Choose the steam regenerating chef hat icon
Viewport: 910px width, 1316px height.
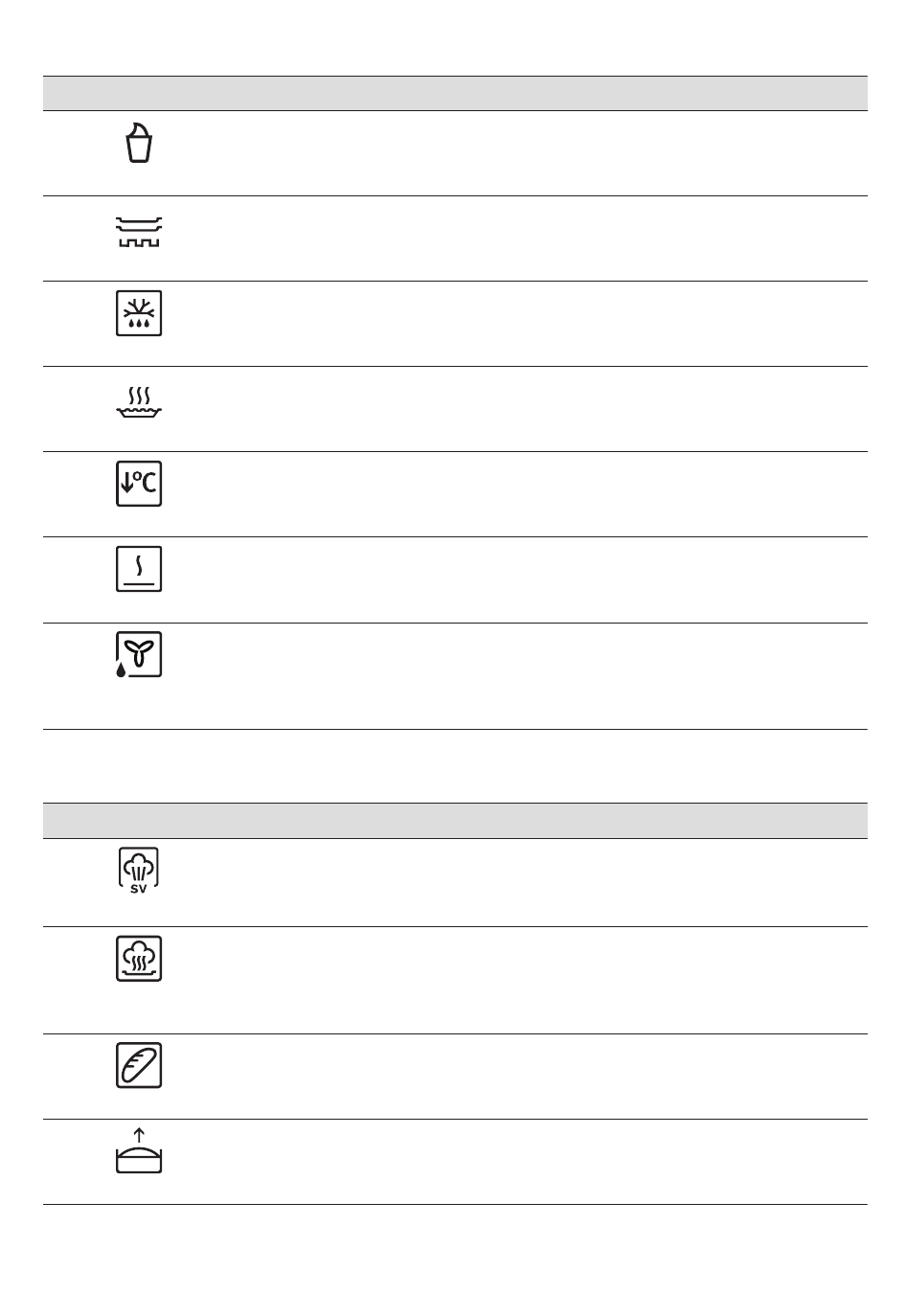click(x=139, y=959)
